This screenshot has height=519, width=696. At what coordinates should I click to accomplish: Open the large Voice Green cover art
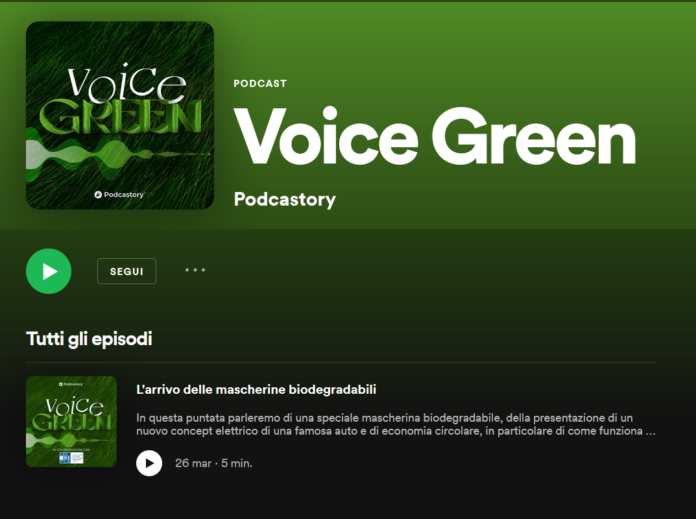120,115
